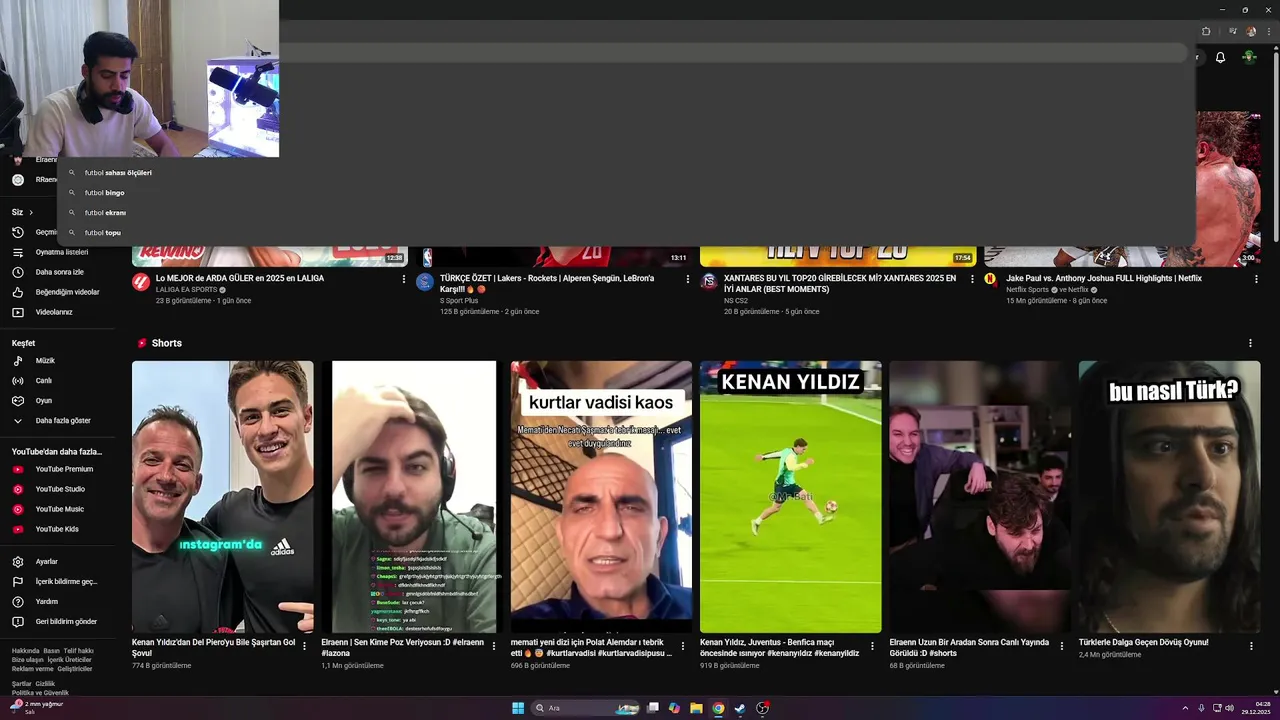The image size is (1280, 720).
Task: Expand Daha fazla göster in sidebar
Action: (x=61, y=420)
